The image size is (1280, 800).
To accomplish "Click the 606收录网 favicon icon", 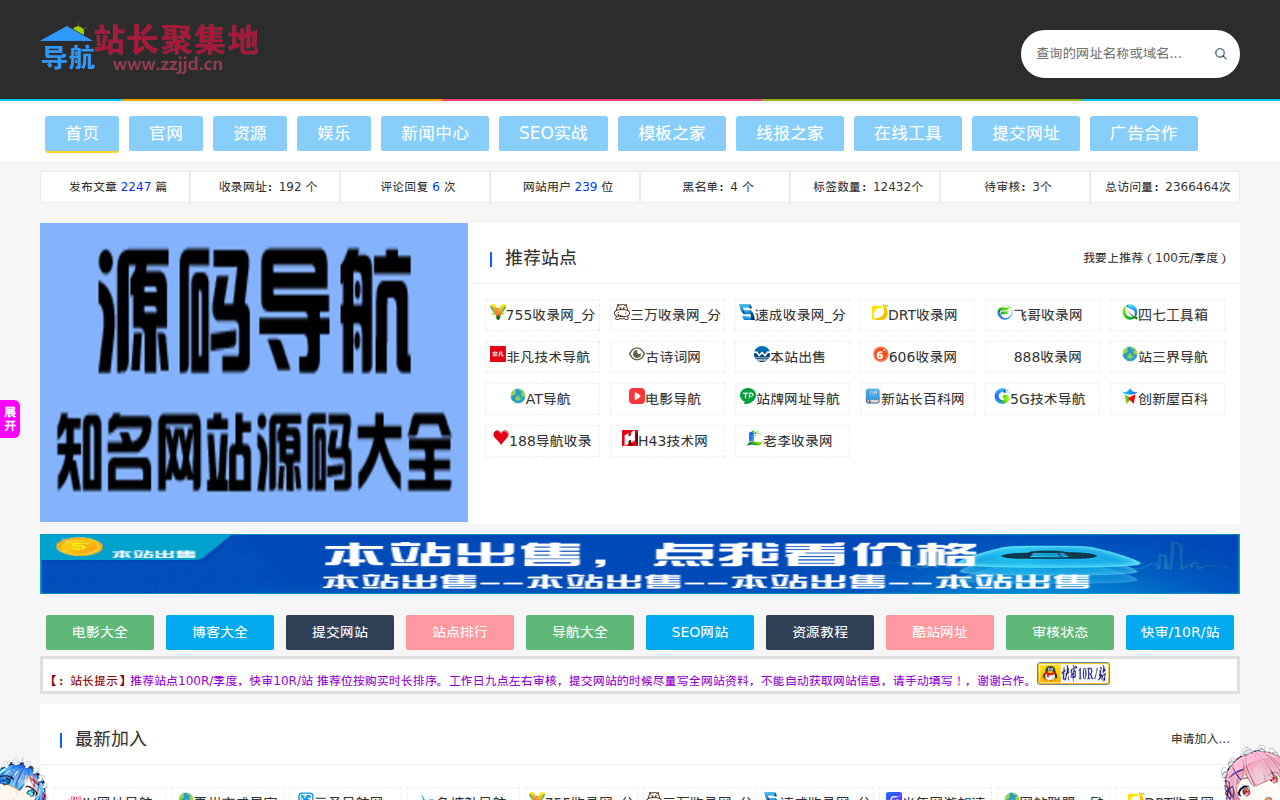I will (x=880, y=355).
